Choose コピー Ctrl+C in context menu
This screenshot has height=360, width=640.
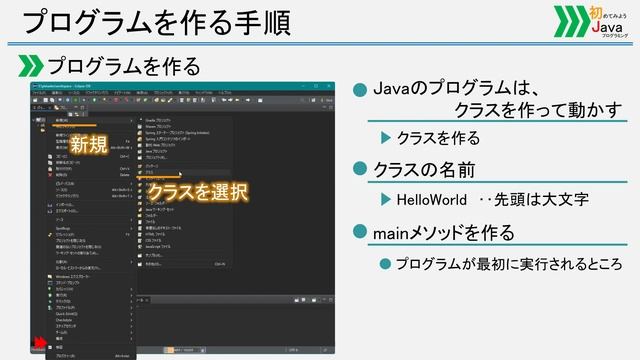pos(92,156)
